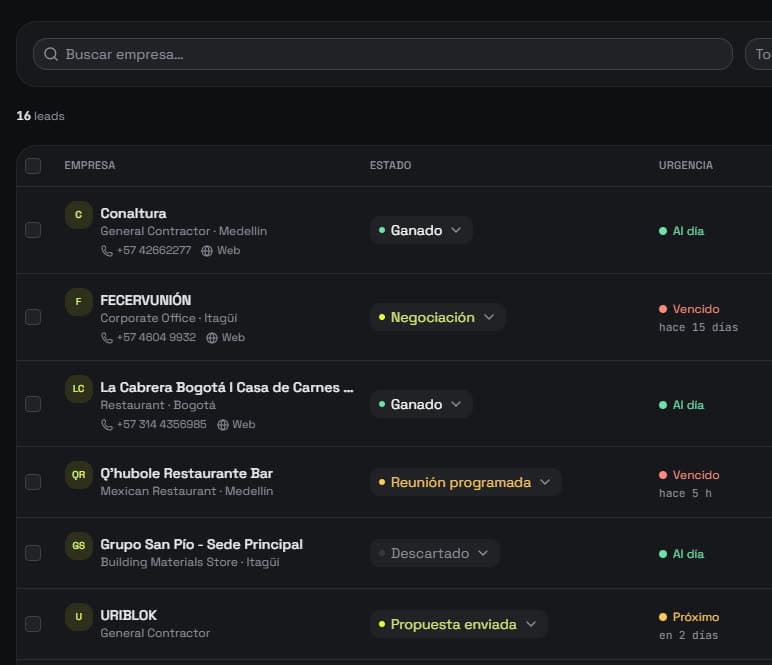
Task: Click the globe icon in FECERVUNIÓN row
Action: click(x=212, y=338)
